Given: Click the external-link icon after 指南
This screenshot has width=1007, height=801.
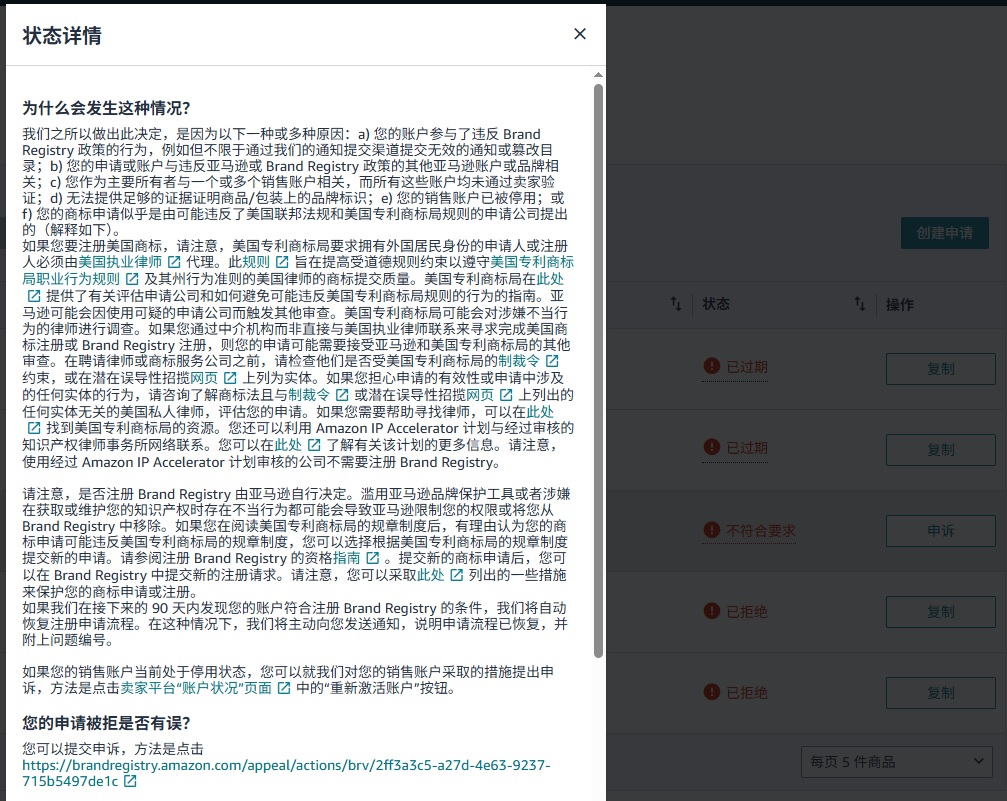Looking at the screenshot, I should click(x=372, y=558).
